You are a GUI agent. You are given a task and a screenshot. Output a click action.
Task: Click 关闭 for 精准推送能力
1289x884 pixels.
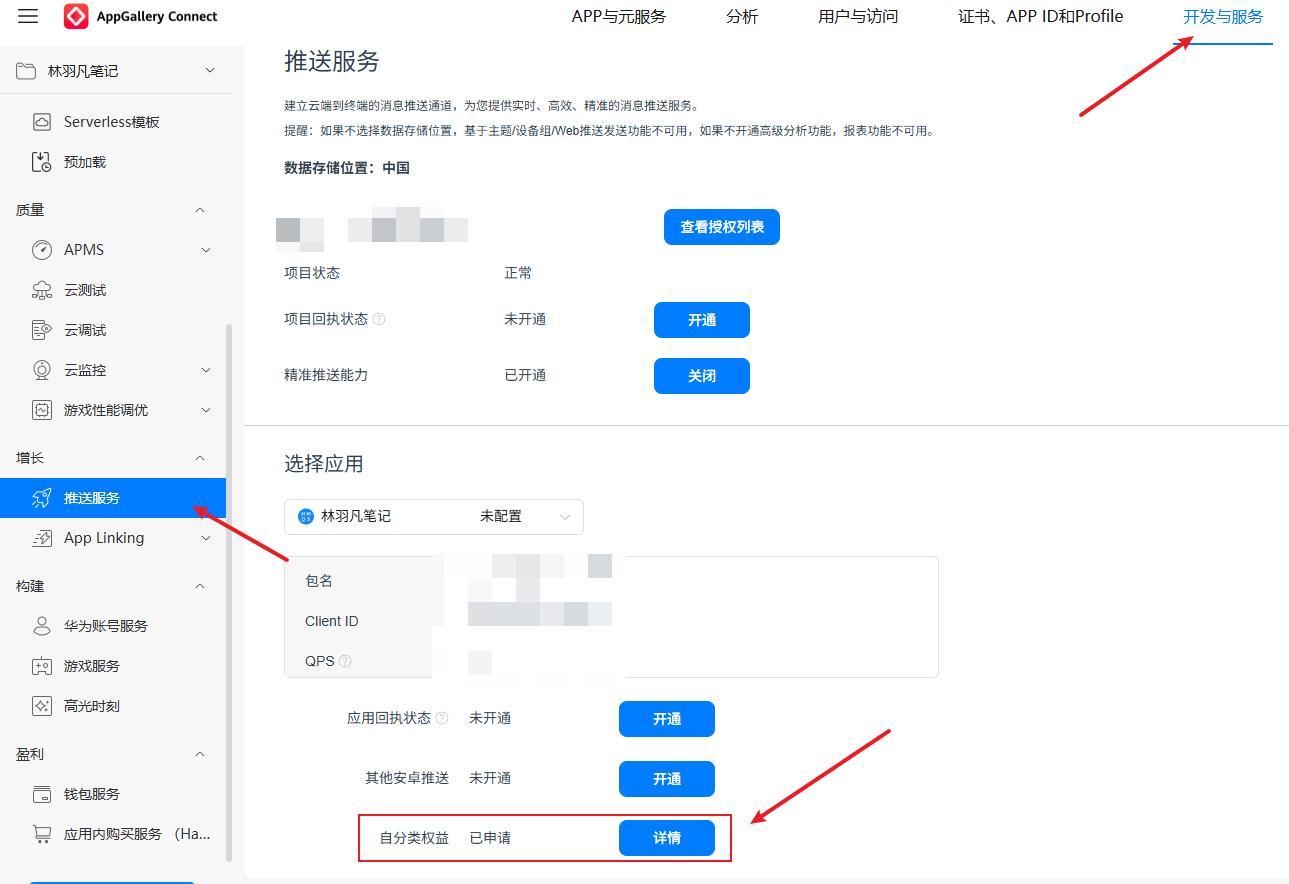tap(702, 376)
